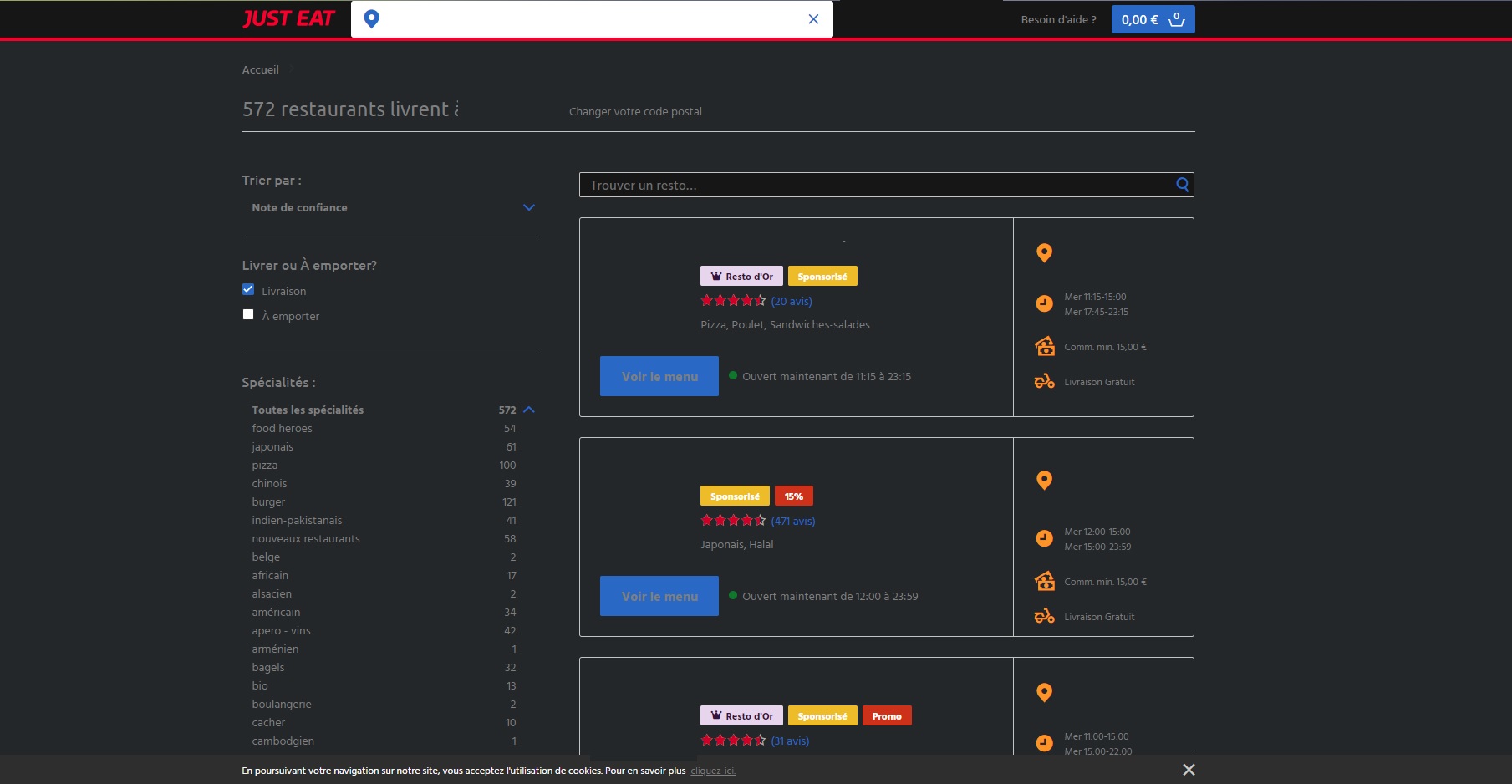Image resolution: width=1512 pixels, height=784 pixels.
Task: Select nouveaux restaurants filter
Action: tap(306, 538)
